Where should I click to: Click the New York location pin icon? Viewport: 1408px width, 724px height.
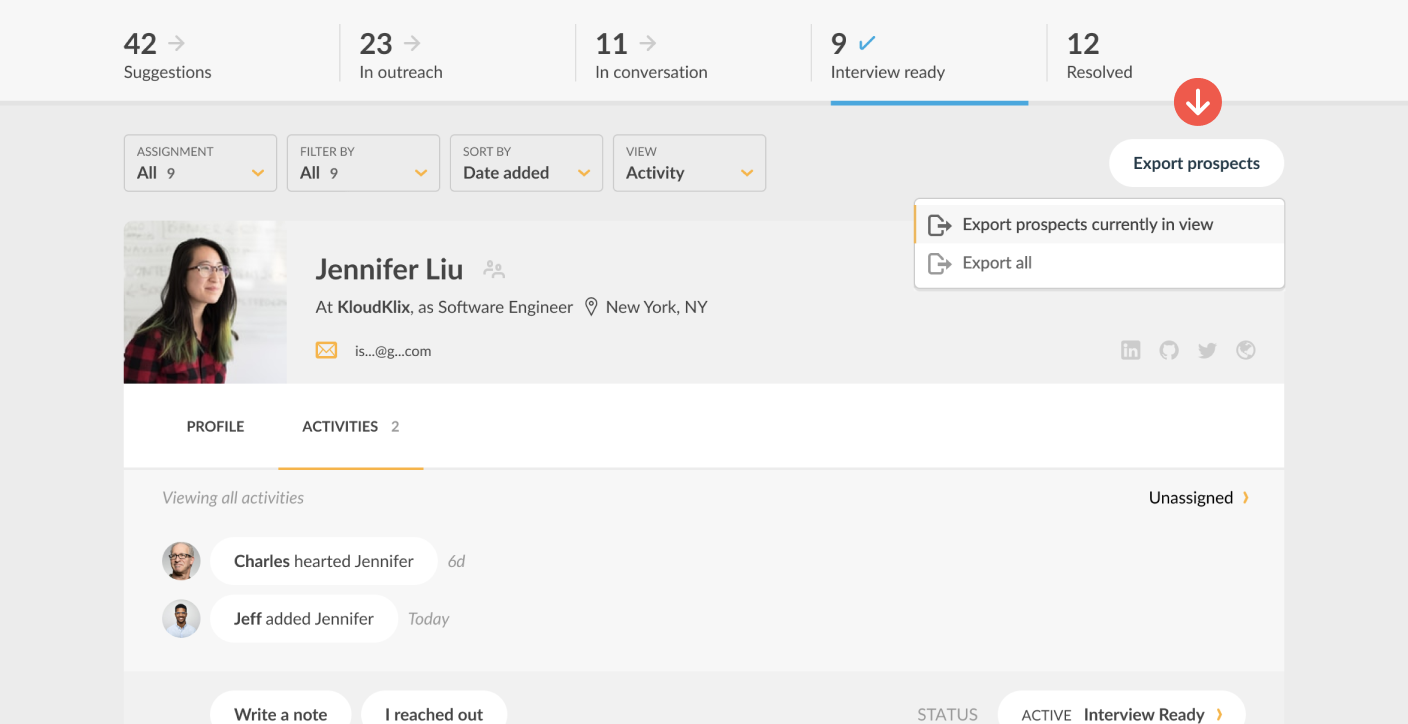[591, 307]
